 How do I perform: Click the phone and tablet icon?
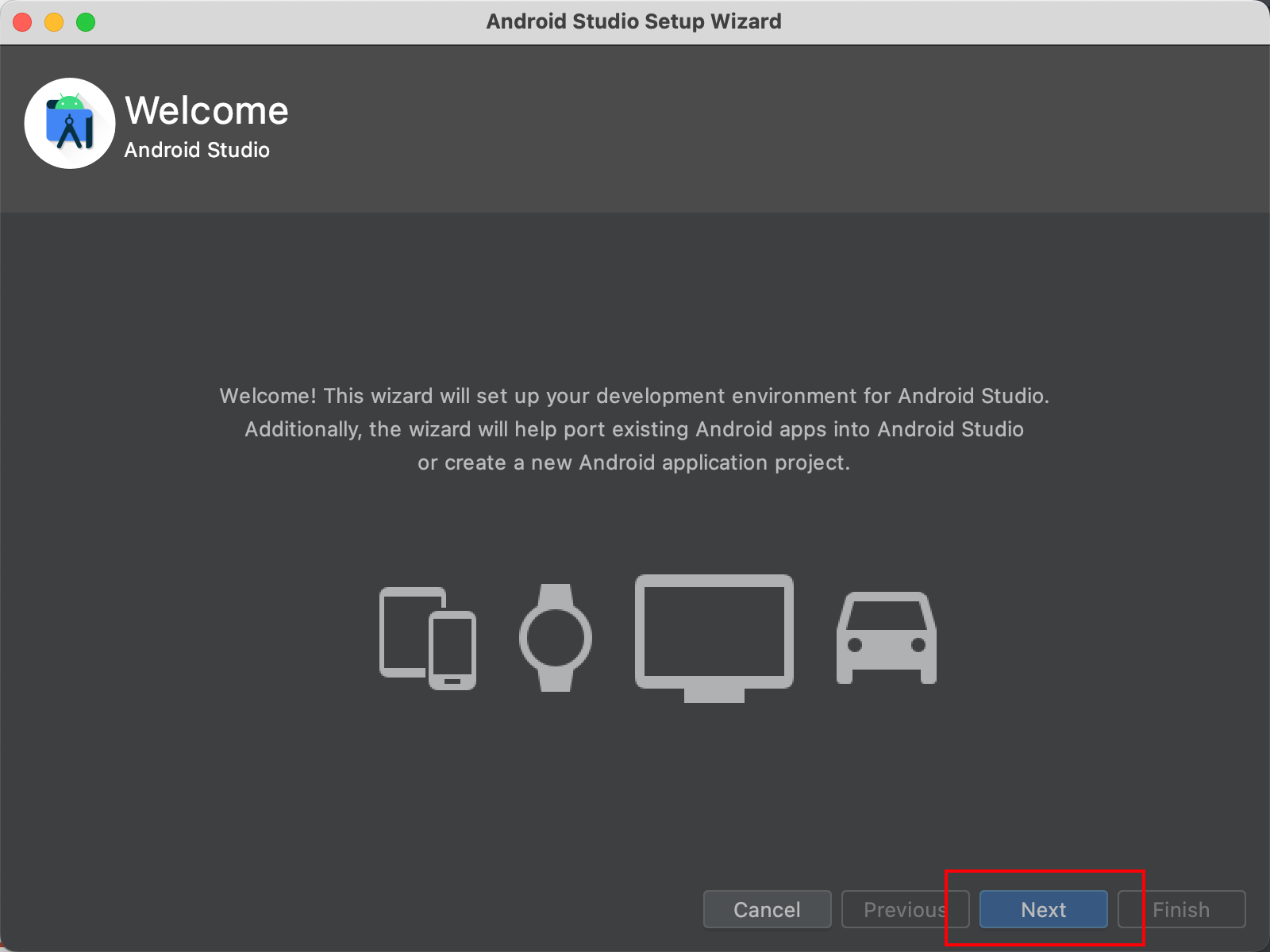click(x=428, y=639)
